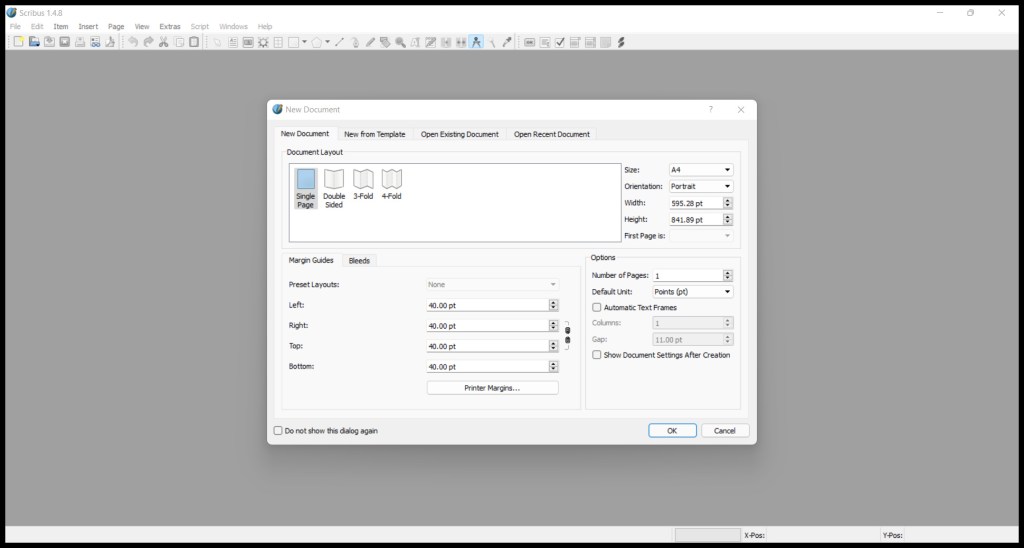The width and height of the screenshot is (1024, 548).
Task: Switch to the Bleeds tab
Action: pos(359,260)
